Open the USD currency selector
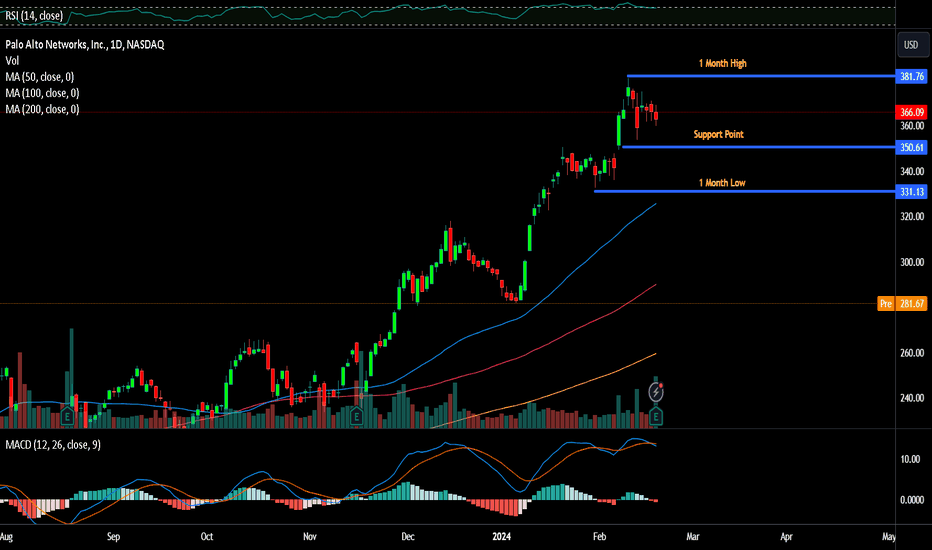932x550 pixels. point(911,45)
